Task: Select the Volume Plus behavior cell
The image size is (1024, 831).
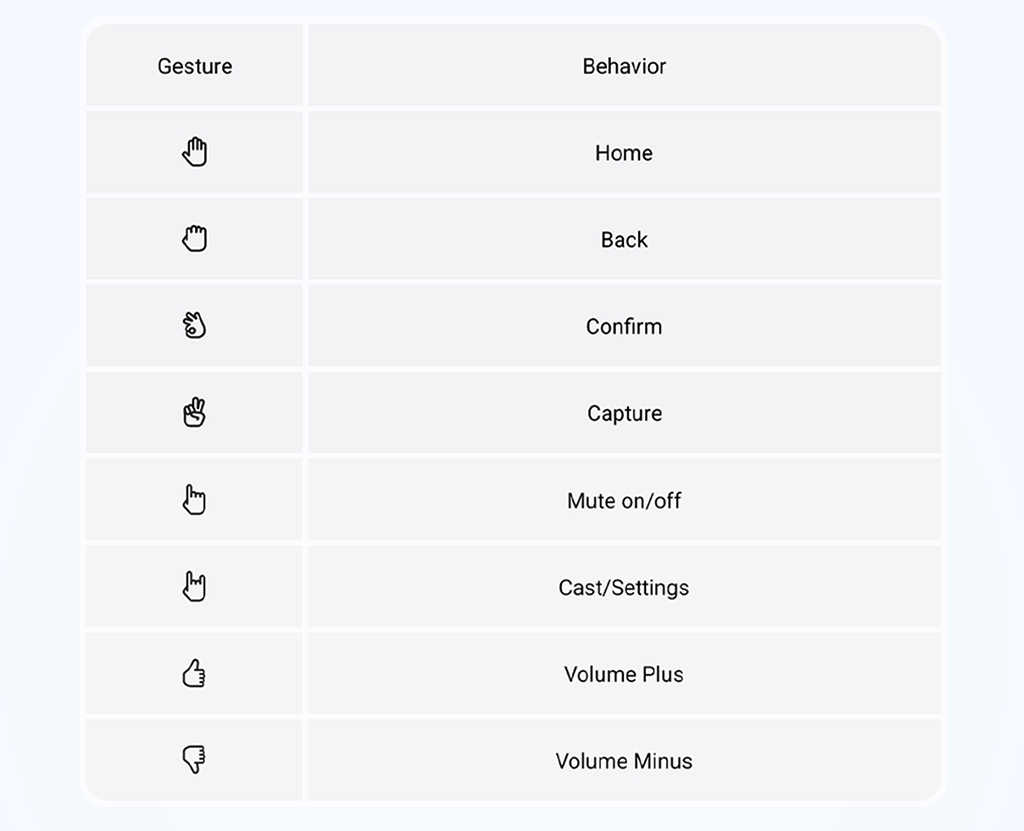Action: point(624,674)
